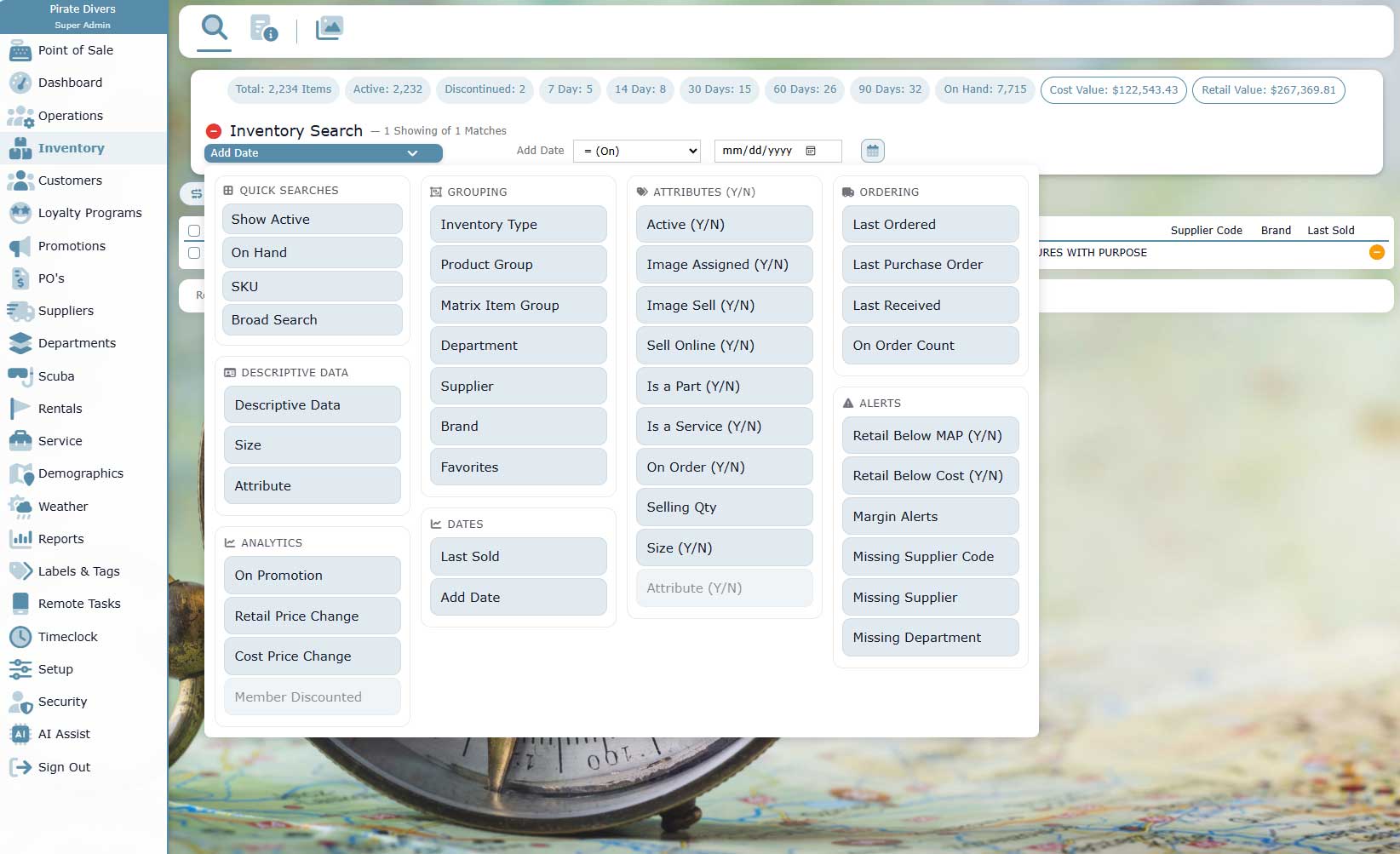Click the Operations gear icon

point(20,116)
